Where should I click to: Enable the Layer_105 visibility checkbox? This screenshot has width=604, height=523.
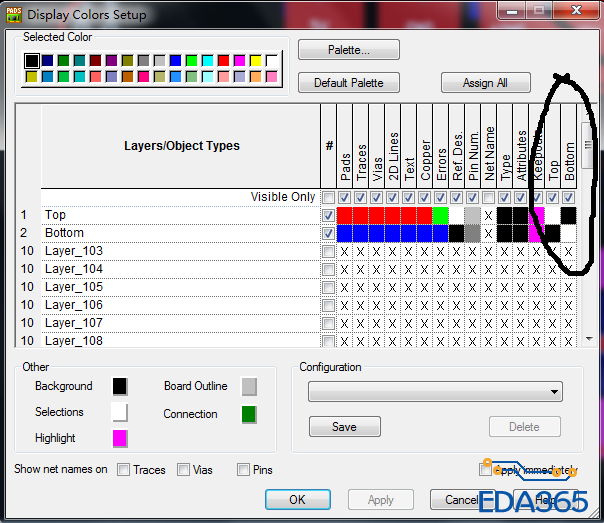pyautogui.click(x=328, y=287)
